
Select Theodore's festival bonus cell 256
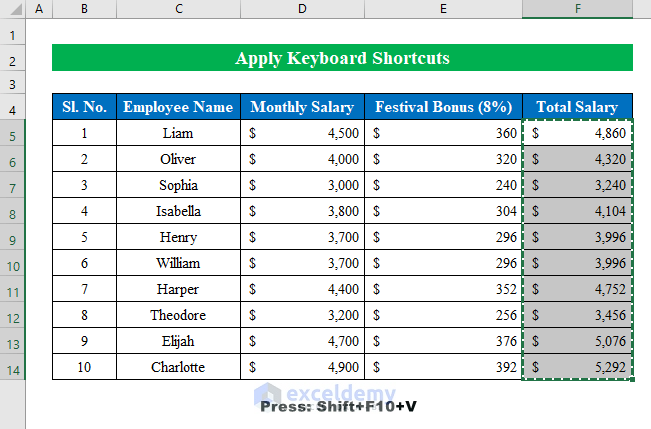[x=444, y=315]
